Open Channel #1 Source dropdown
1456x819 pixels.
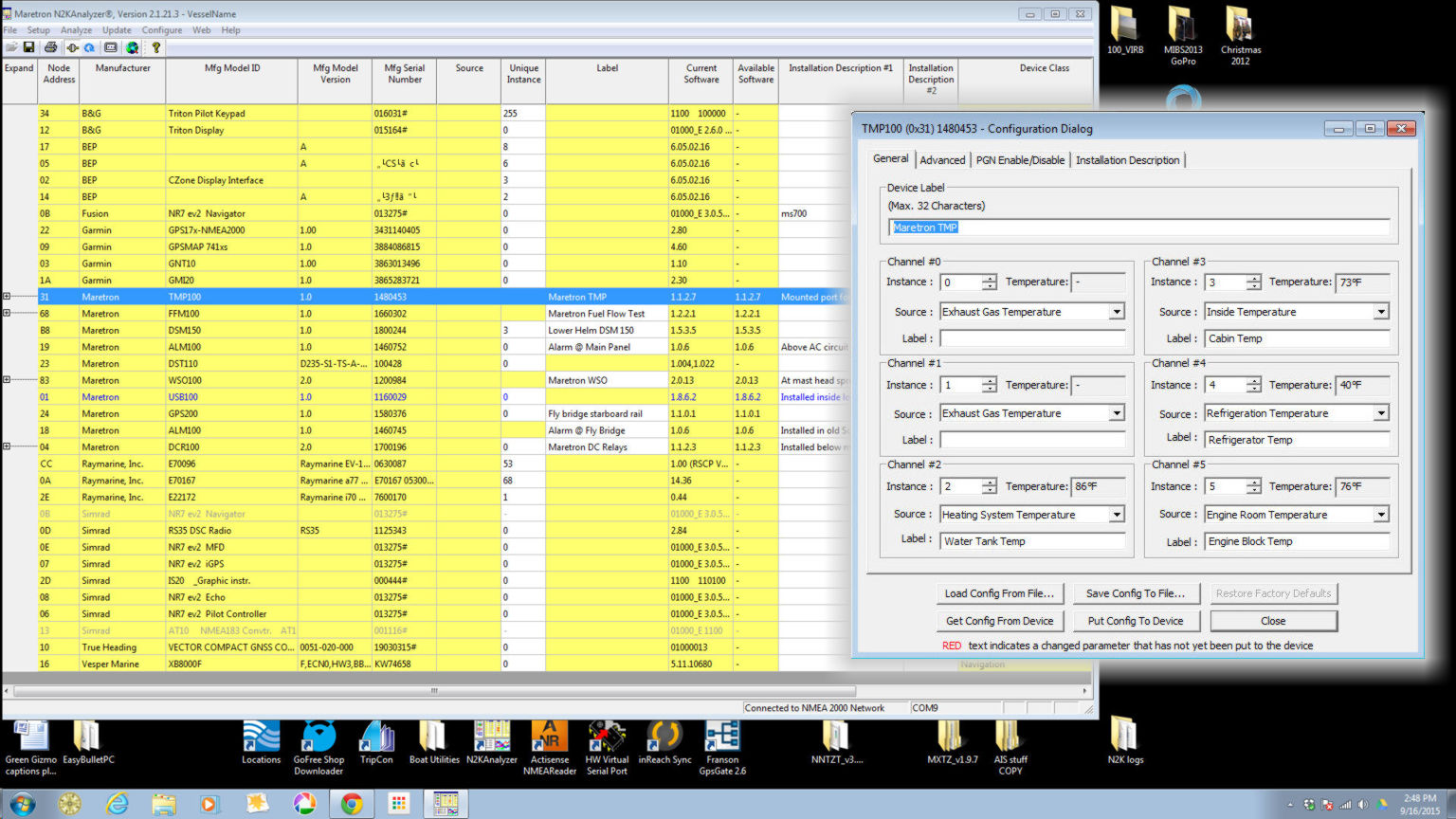pos(1117,413)
